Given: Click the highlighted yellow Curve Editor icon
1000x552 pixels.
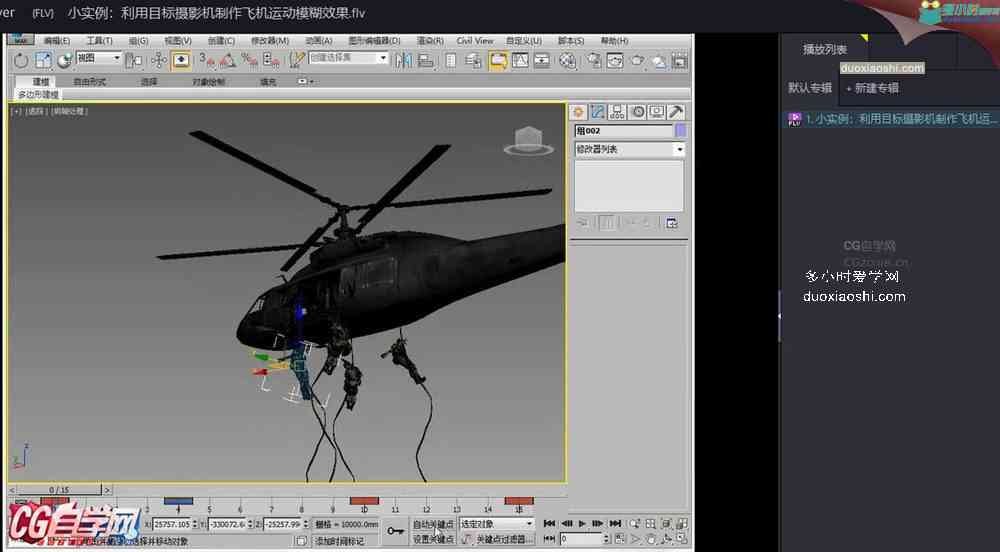Looking at the screenshot, I should [x=498, y=61].
